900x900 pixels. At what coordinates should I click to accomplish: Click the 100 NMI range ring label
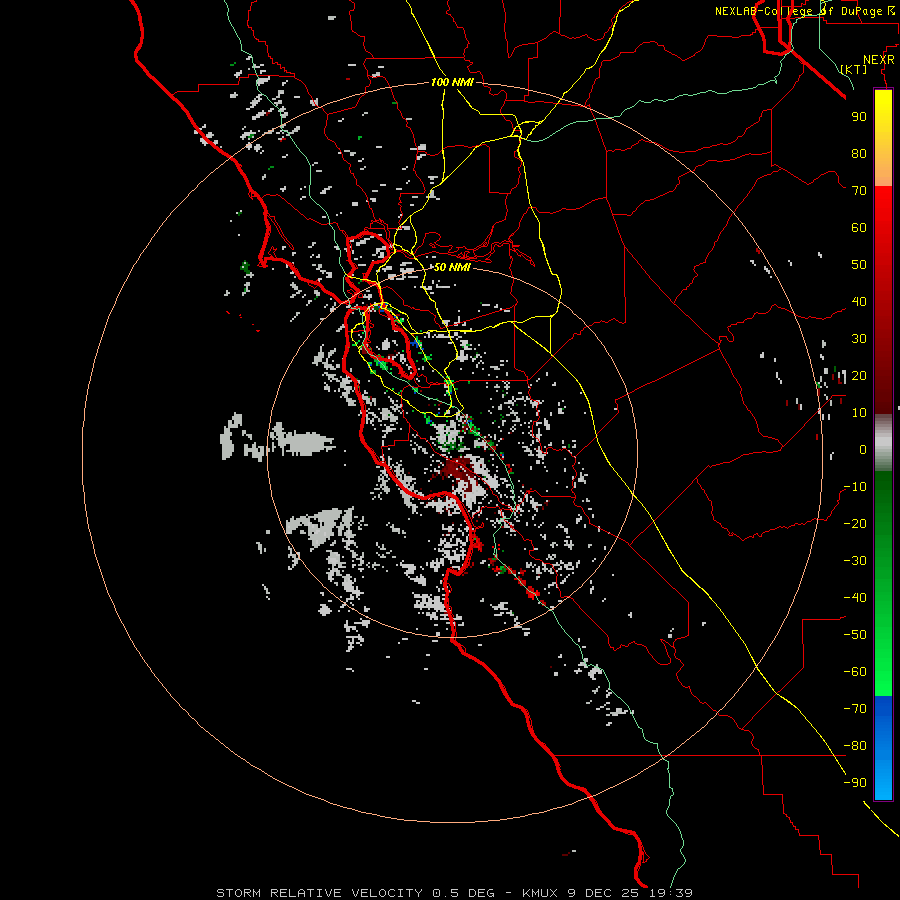pyautogui.click(x=452, y=82)
